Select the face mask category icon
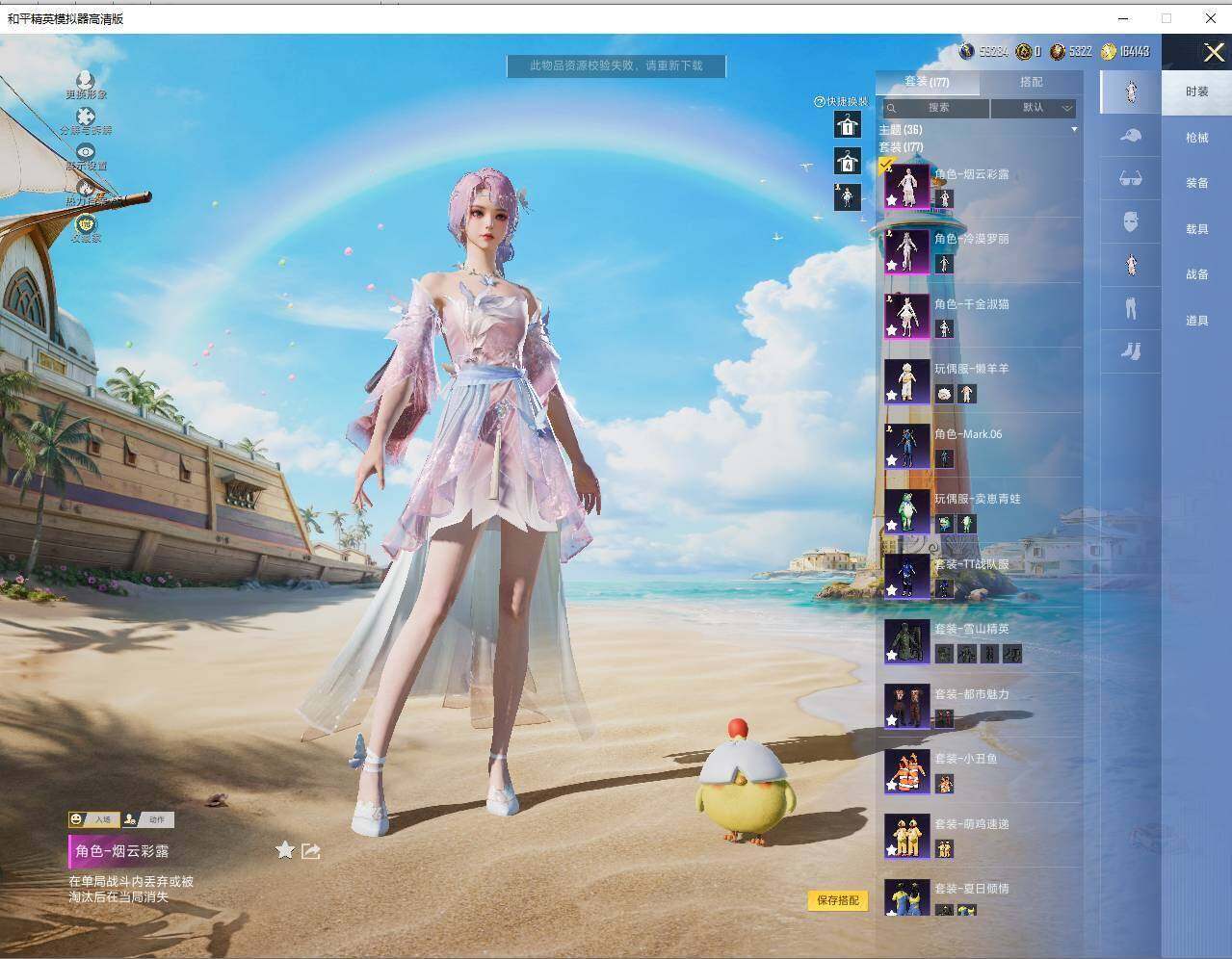The height and width of the screenshot is (959, 1232). (1131, 222)
